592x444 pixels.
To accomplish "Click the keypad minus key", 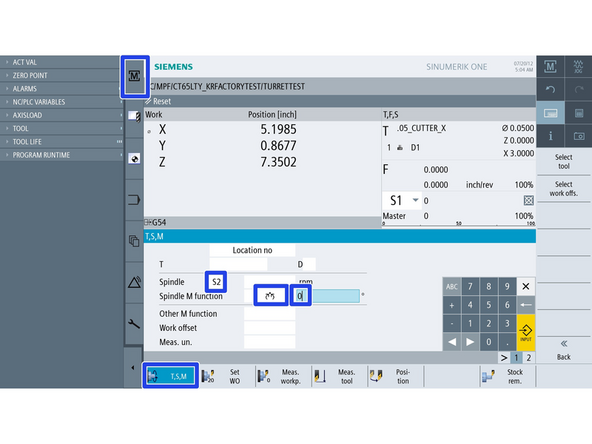I will click(x=452, y=324).
